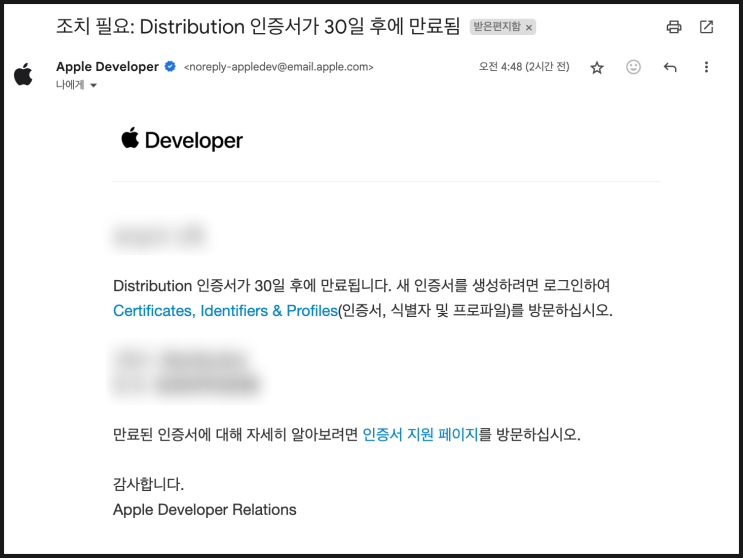The image size is (743, 558).
Task: Click the verified sender checkmark badge
Action: tap(170, 67)
